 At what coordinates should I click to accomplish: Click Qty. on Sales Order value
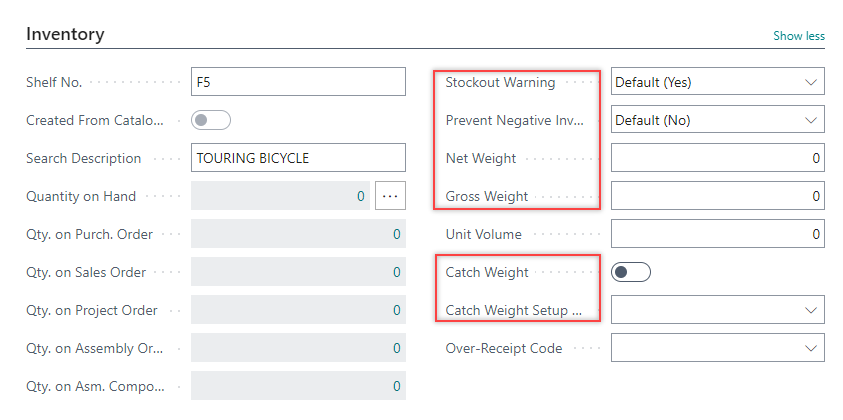[x=396, y=272]
